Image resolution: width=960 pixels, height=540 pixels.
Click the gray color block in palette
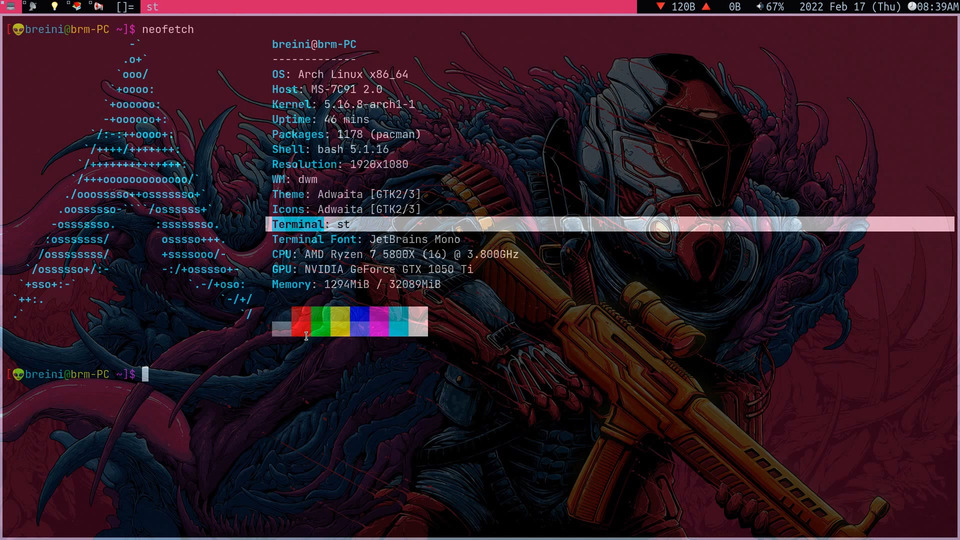tap(282, 329)
